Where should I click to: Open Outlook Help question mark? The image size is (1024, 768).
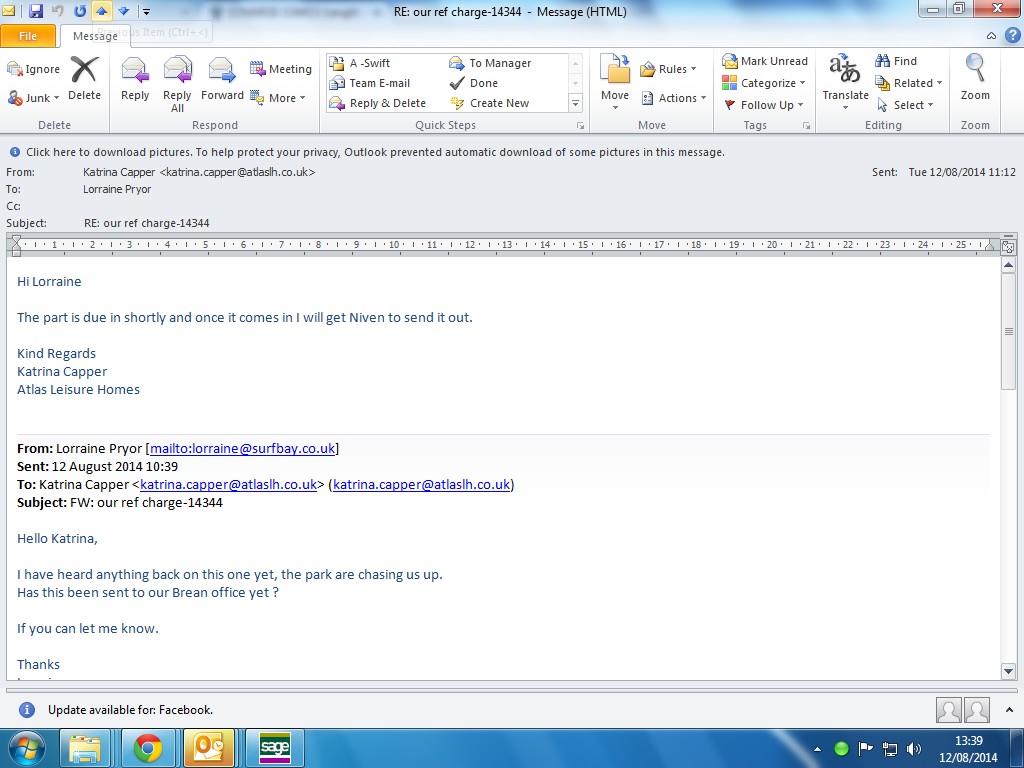(x=1013, y=35)
